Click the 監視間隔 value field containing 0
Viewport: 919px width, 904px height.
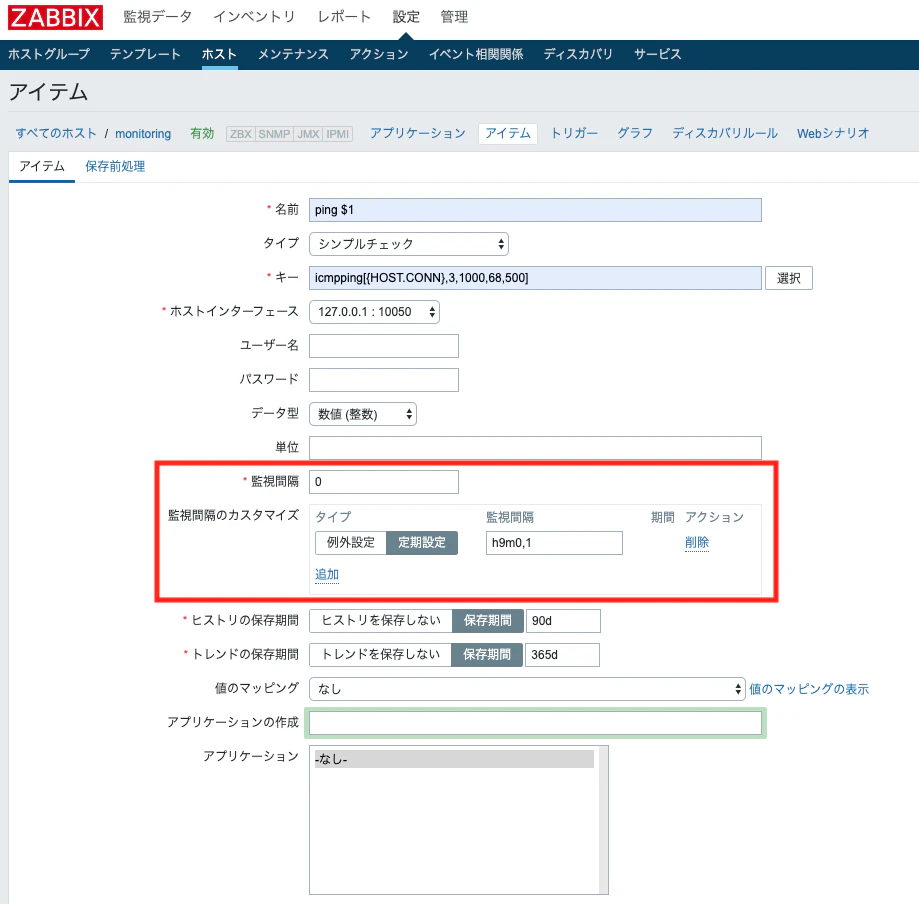[384, 482]
